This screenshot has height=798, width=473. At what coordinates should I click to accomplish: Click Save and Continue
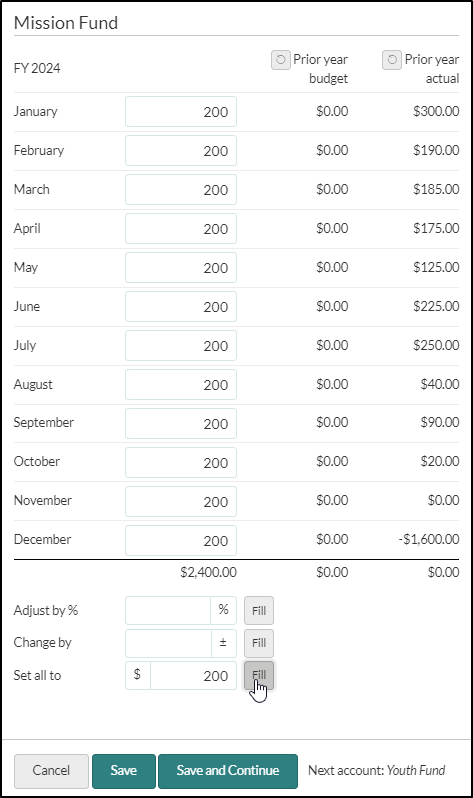pyautogui.click(x=228, y=771)
